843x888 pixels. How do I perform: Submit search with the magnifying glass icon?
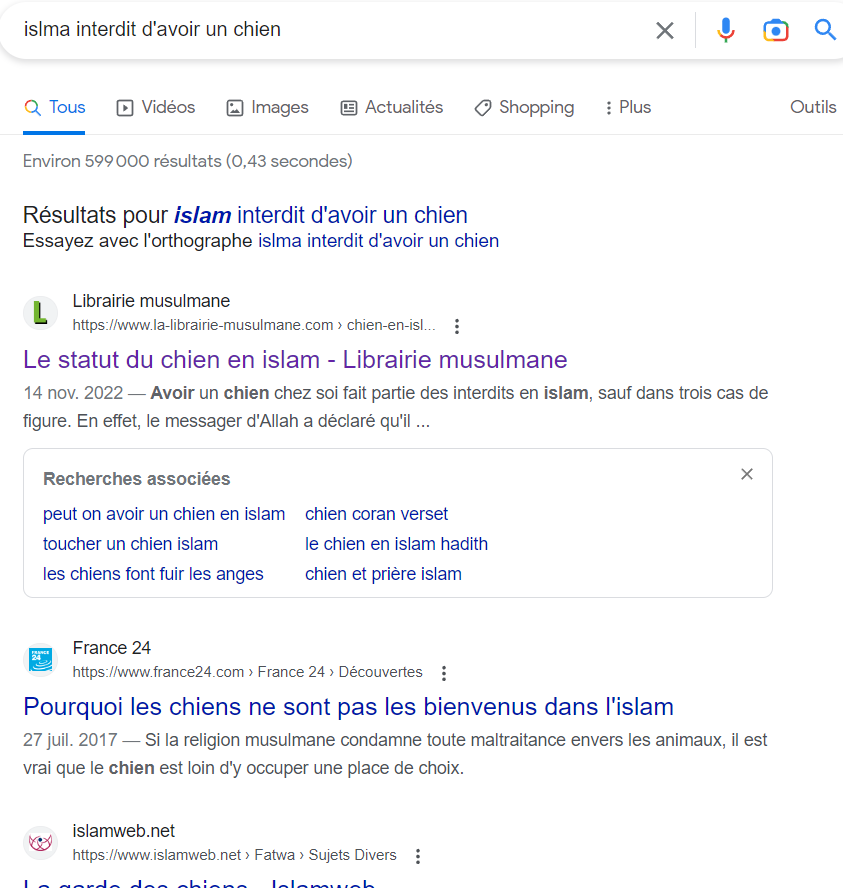825,29
